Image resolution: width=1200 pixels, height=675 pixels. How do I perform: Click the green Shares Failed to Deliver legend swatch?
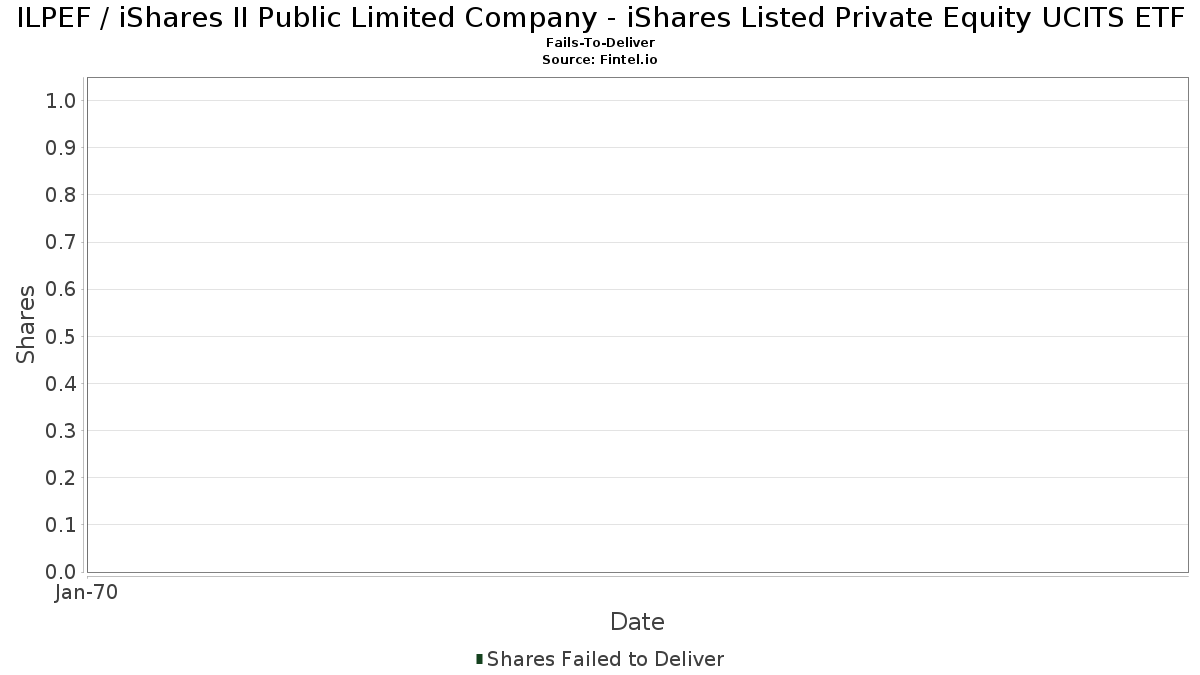(480, 659)
